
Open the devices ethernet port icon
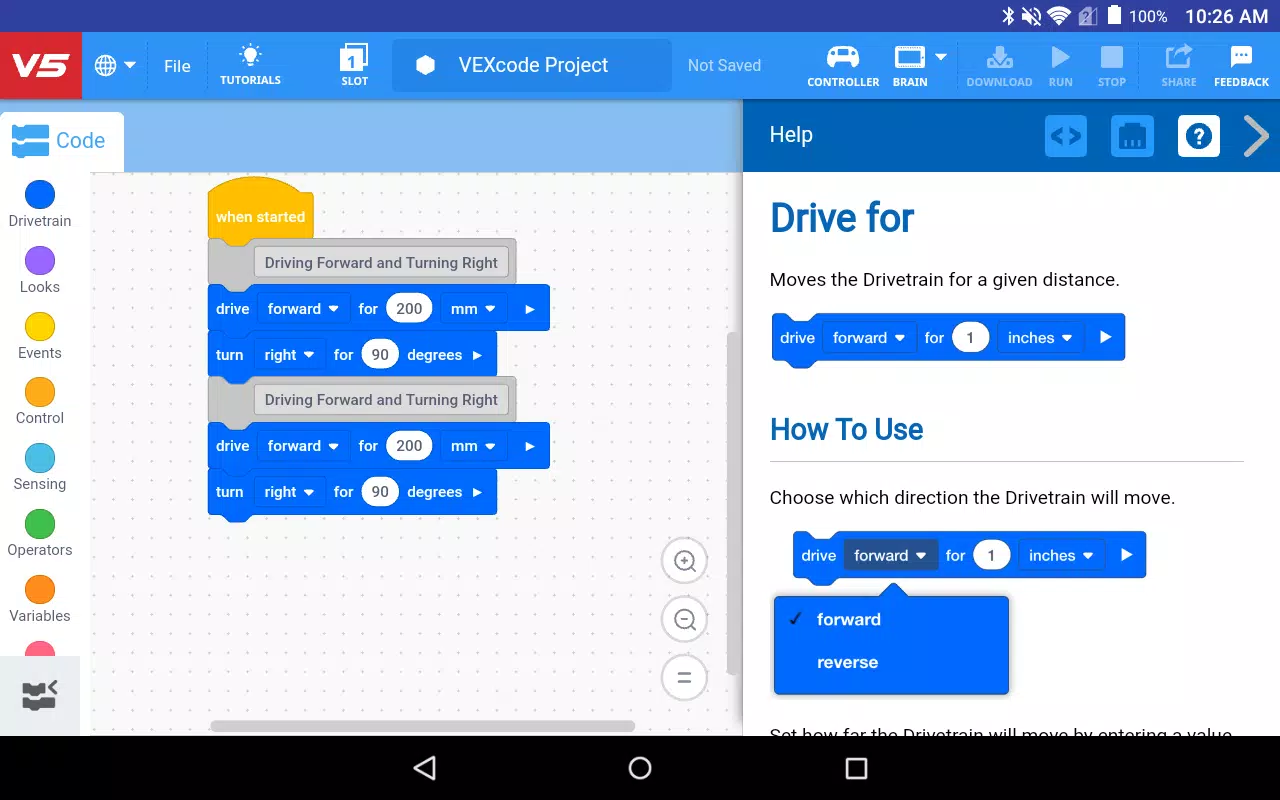(1132, 136)
